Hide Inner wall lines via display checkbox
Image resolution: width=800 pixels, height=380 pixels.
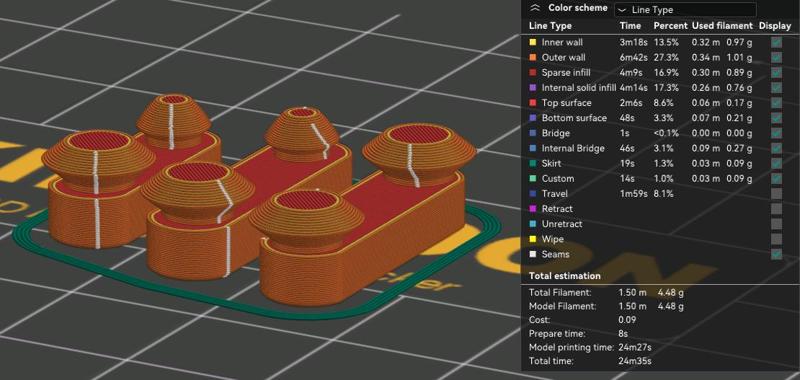pos(776,42)
